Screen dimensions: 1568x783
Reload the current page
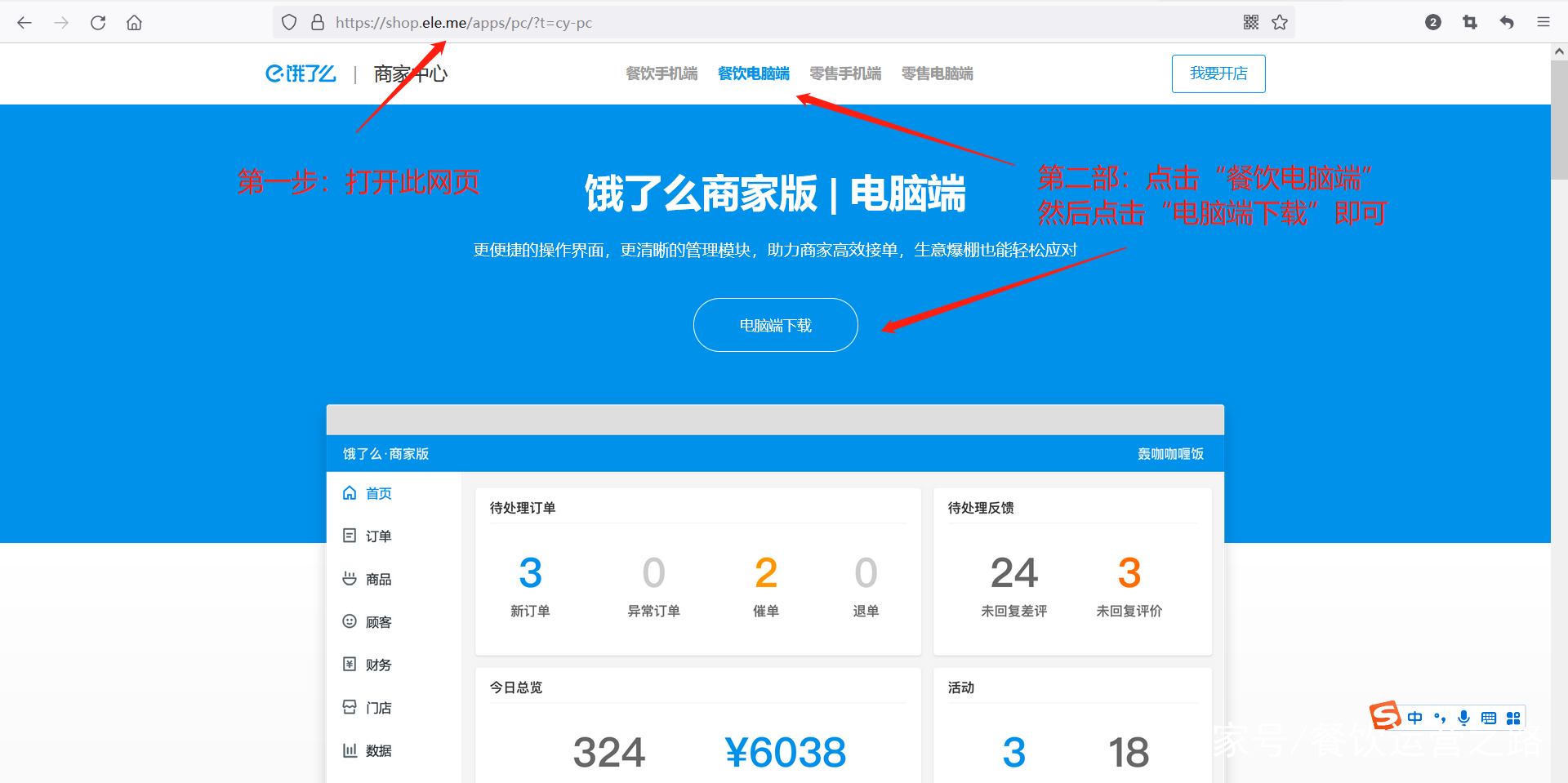[x=98, y=22]
